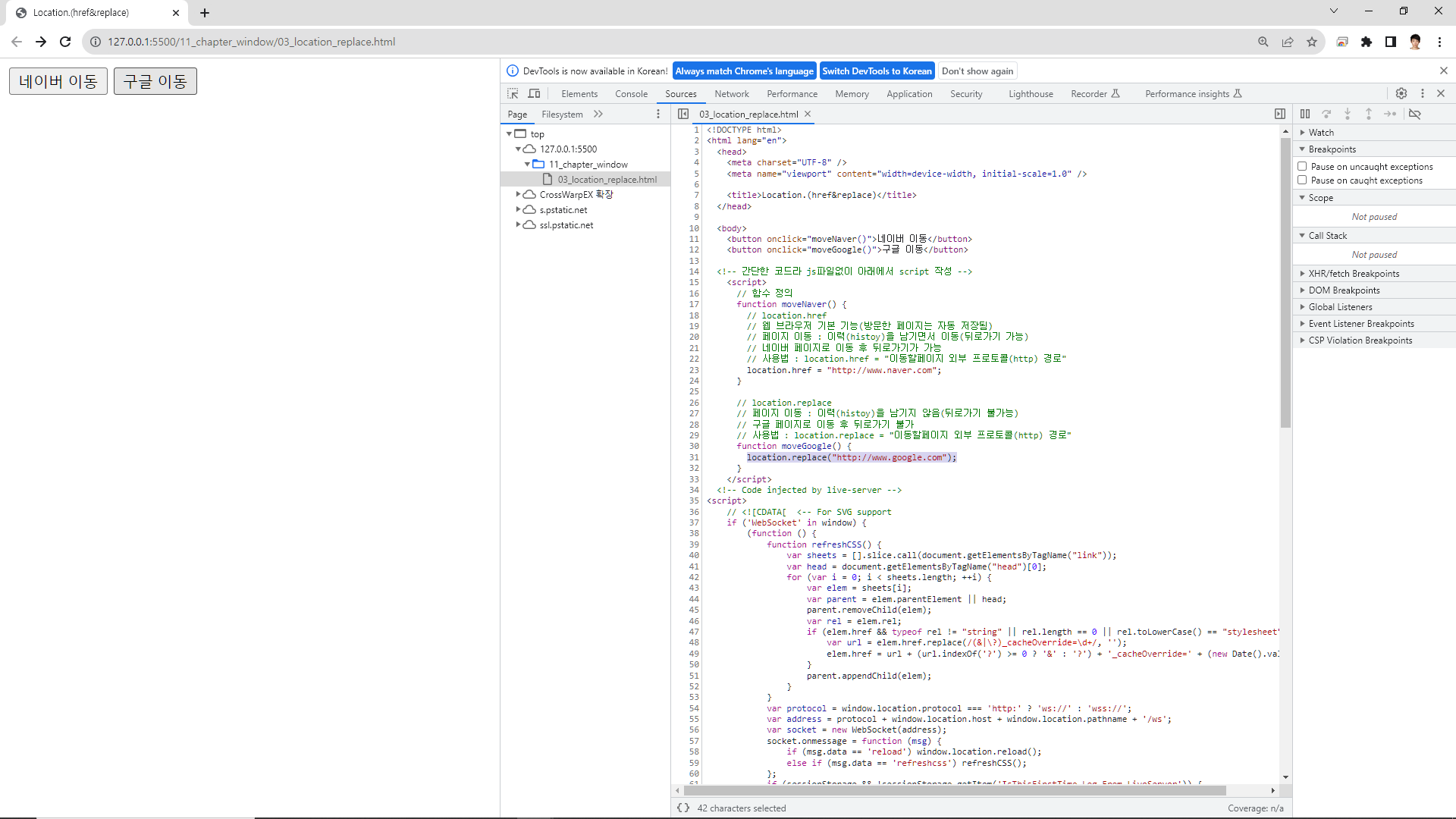This screenshot has width=1456, height=819.
Task: Collapse the 11_chapter_window folder
Action: 527,164
